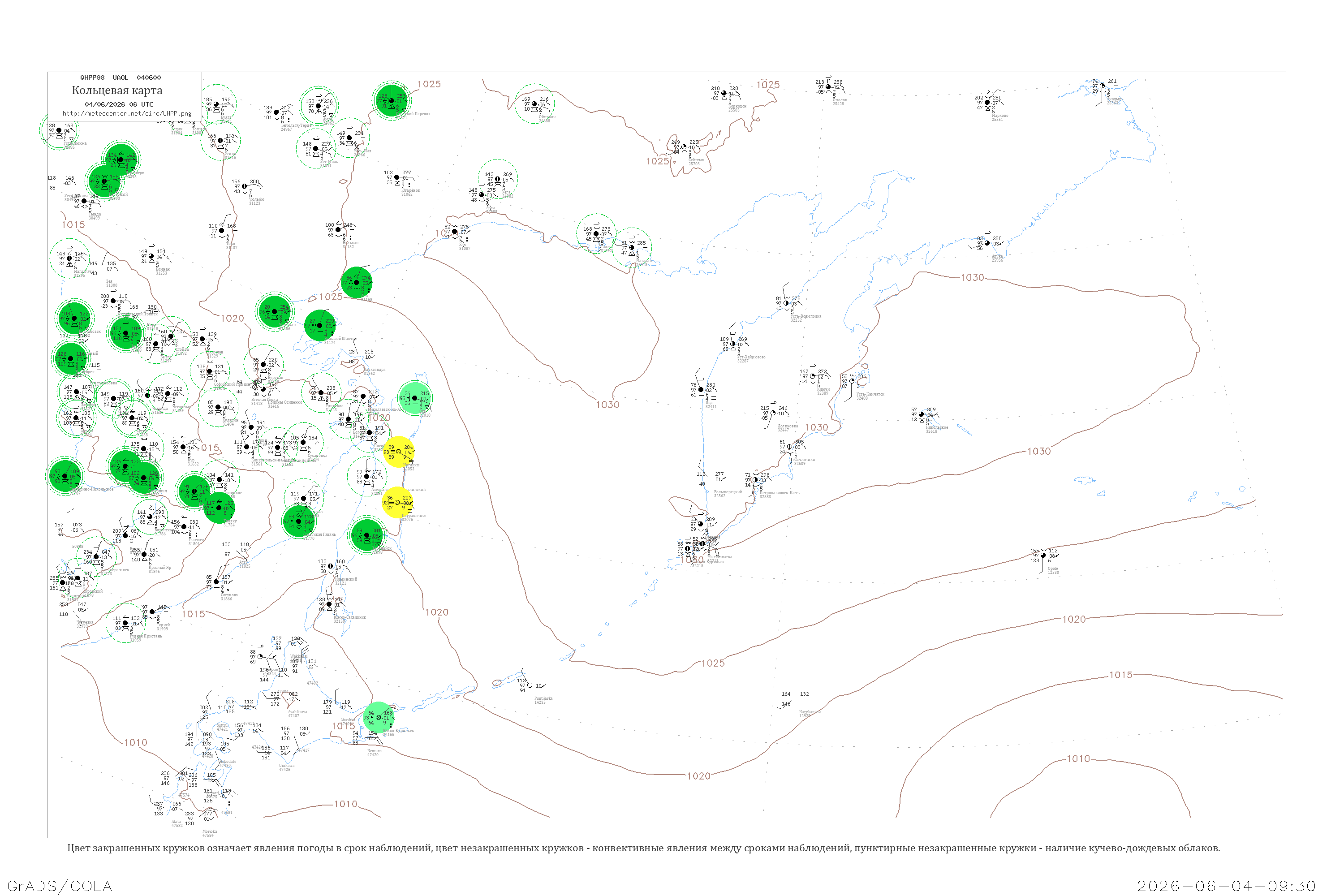Image resolution: width=1344 pixels, height=896 pixels.
Task: Click the Долиновка station circle
Action: (x=773, y=413)
